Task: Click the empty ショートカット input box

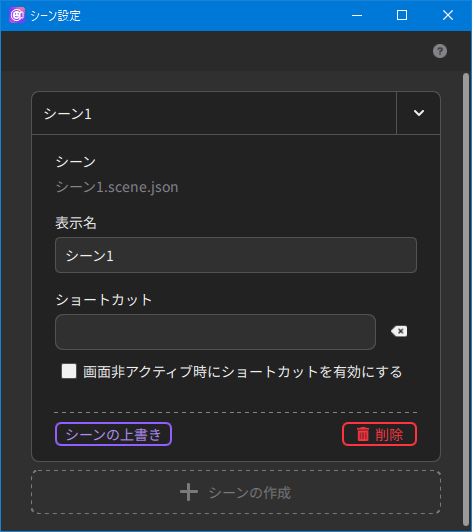Action: point(215,332)
